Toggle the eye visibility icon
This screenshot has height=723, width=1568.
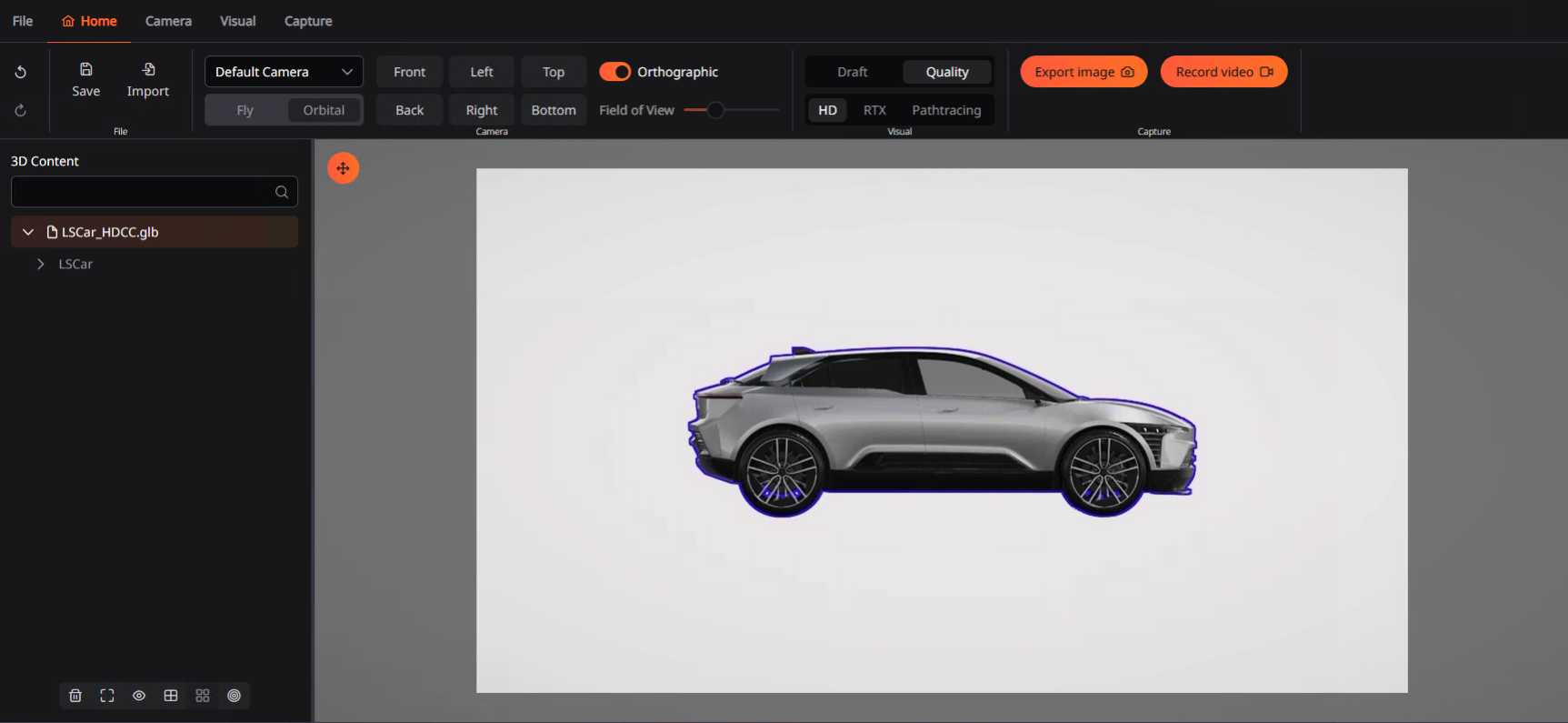tap(139, 696)
